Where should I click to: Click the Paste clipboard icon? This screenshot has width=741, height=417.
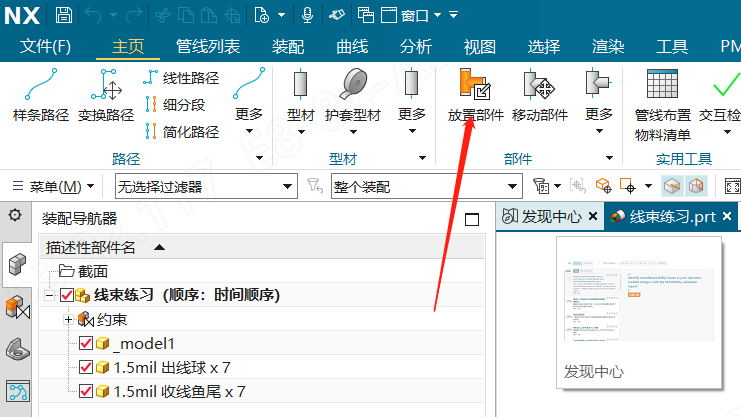pyautogui.click(x=209, y=15)
